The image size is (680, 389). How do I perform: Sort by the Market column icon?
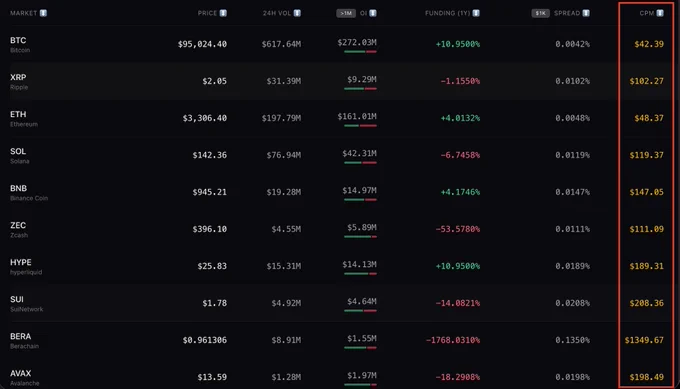point(43,13)
